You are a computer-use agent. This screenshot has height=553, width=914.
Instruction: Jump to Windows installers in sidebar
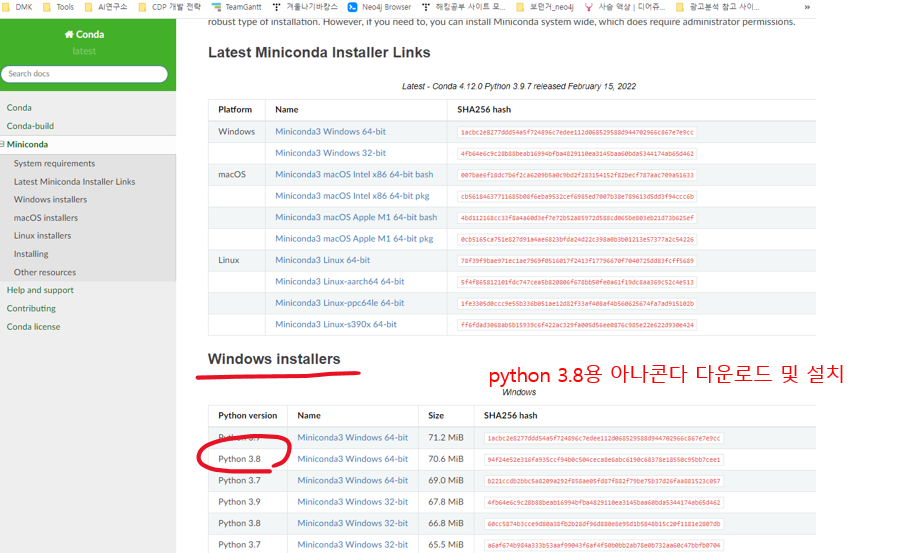click(50, 199)
